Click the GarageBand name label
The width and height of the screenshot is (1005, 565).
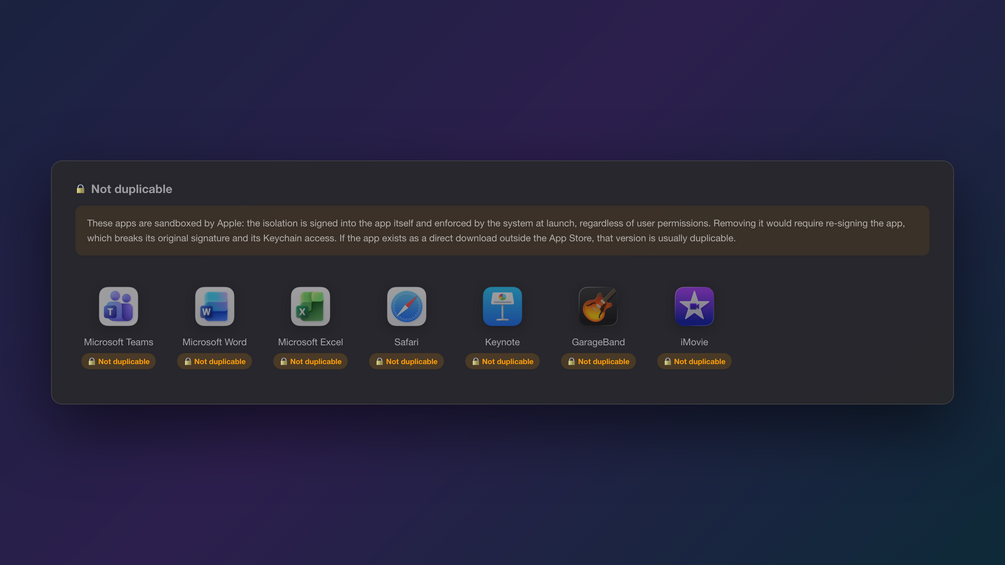pos(598,342)
